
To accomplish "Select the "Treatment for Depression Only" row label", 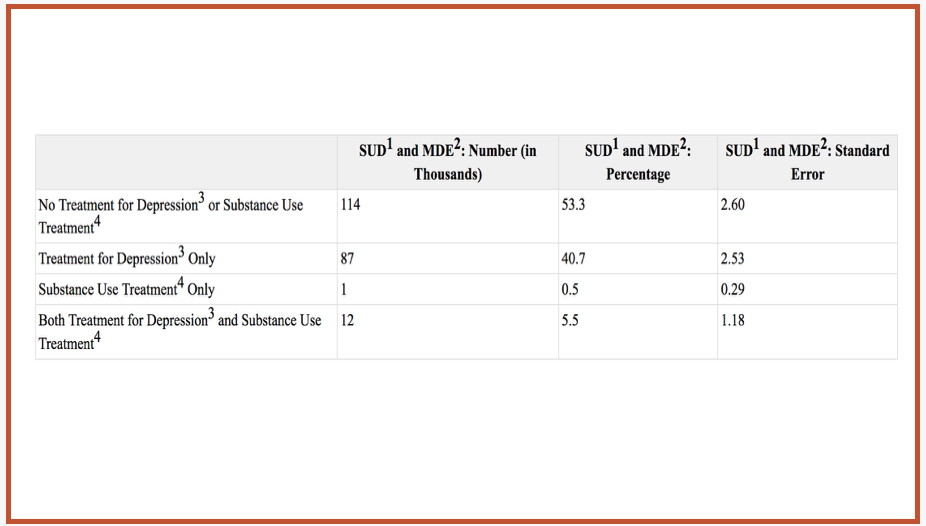I will click(x=187, y=259).
